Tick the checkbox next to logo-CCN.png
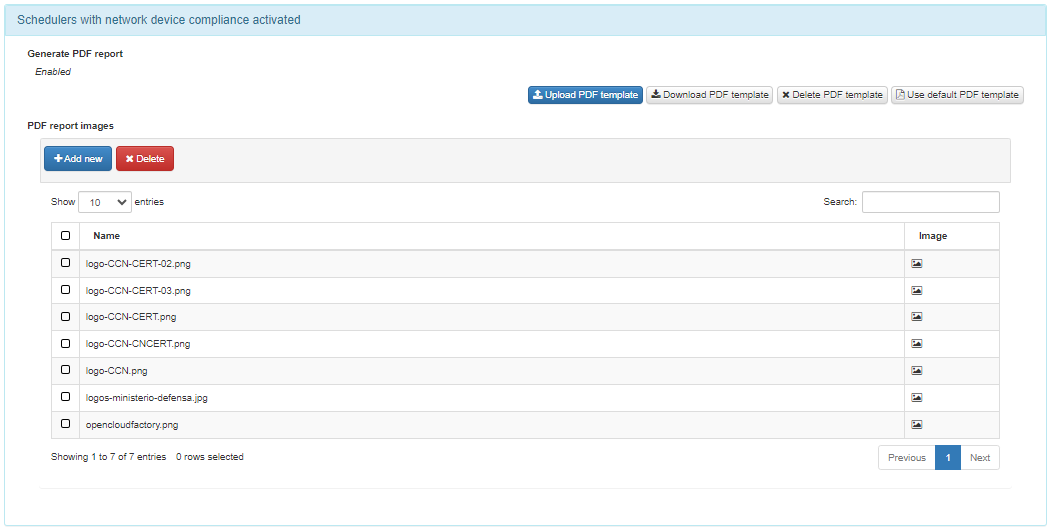1051x528 pixels. (66, 370)
